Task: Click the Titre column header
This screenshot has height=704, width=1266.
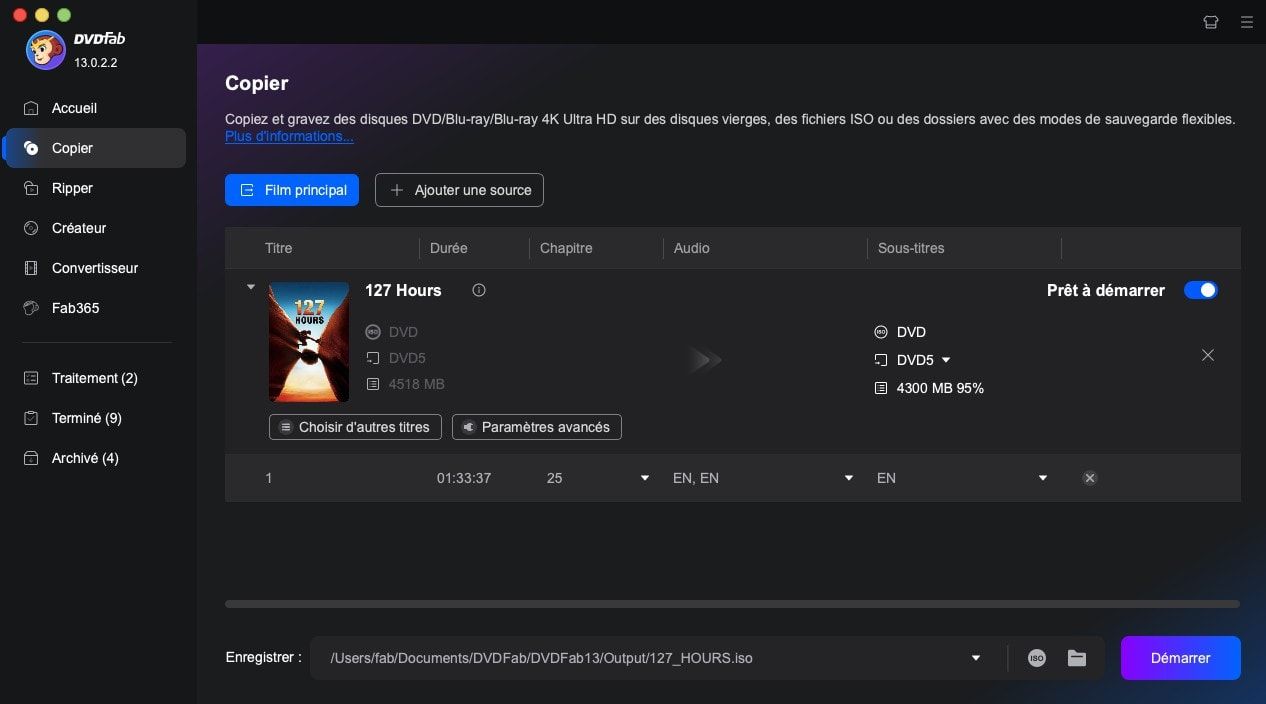Action: tap(279, 248)
